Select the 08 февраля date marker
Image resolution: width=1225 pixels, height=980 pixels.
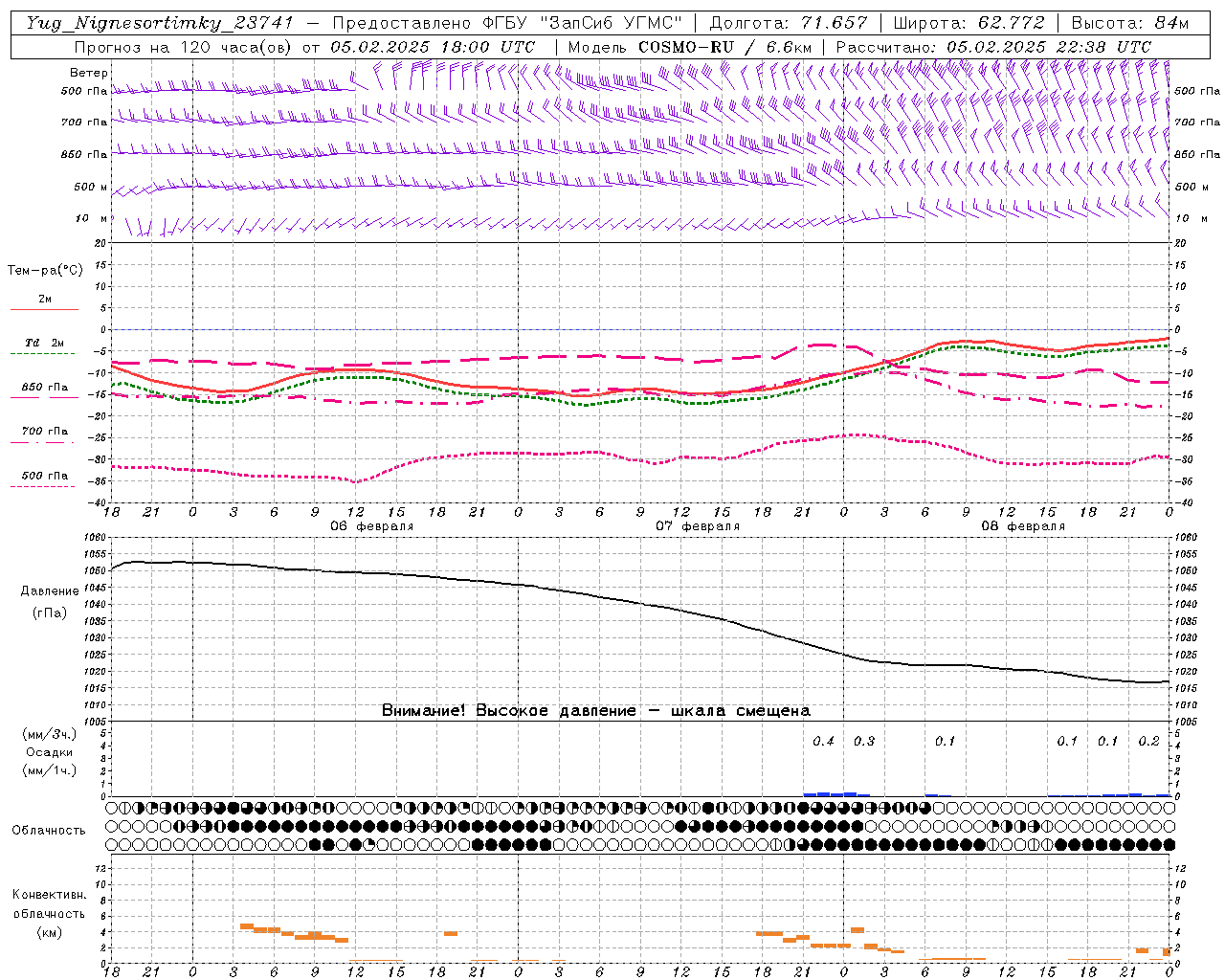click(x=1023, y=526)
